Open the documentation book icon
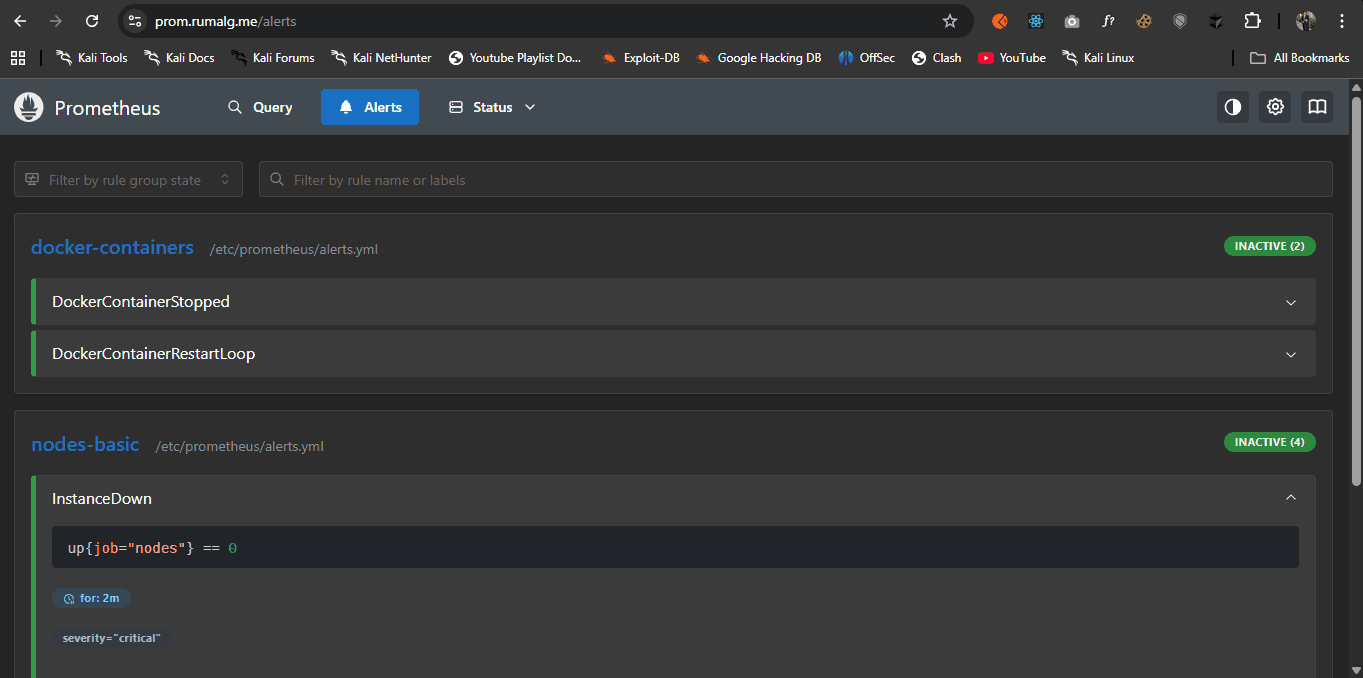The image size is (1363, 678). [x=1317, y=107]
